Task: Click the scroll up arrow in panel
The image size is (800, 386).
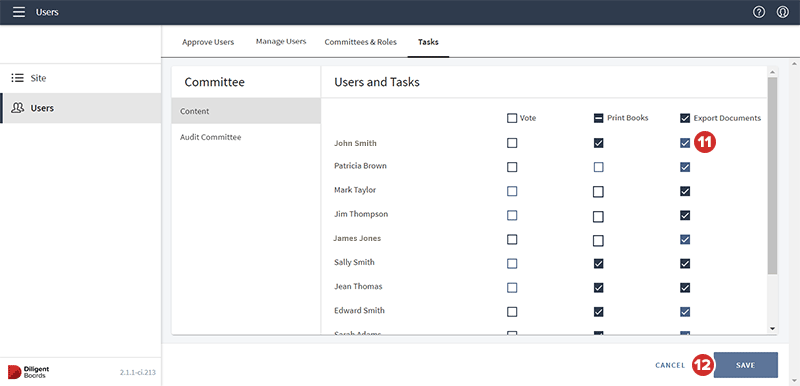Action: pos(772,73)
